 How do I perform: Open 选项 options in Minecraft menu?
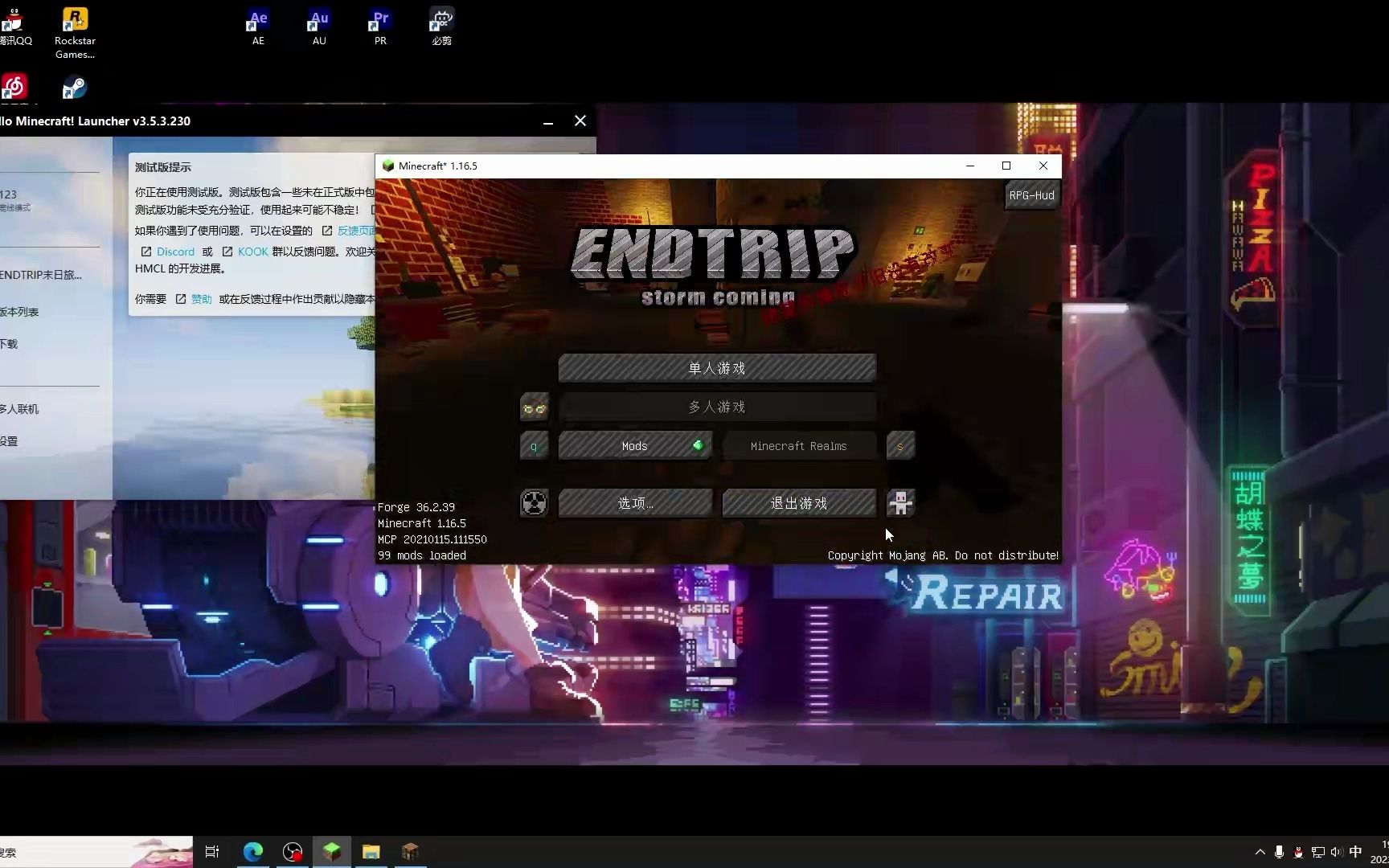pos(635,503)
